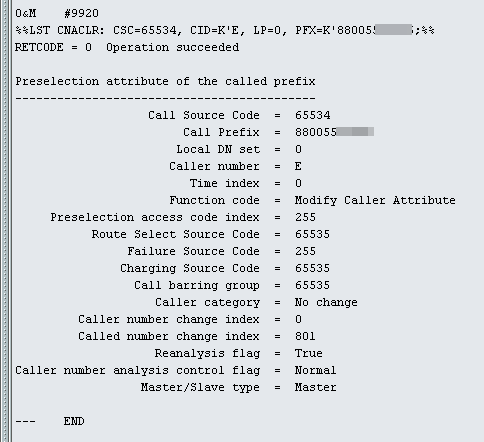Click the Route Select Source Code value
The height and width of the screenshot is (442, 484).
312,234
